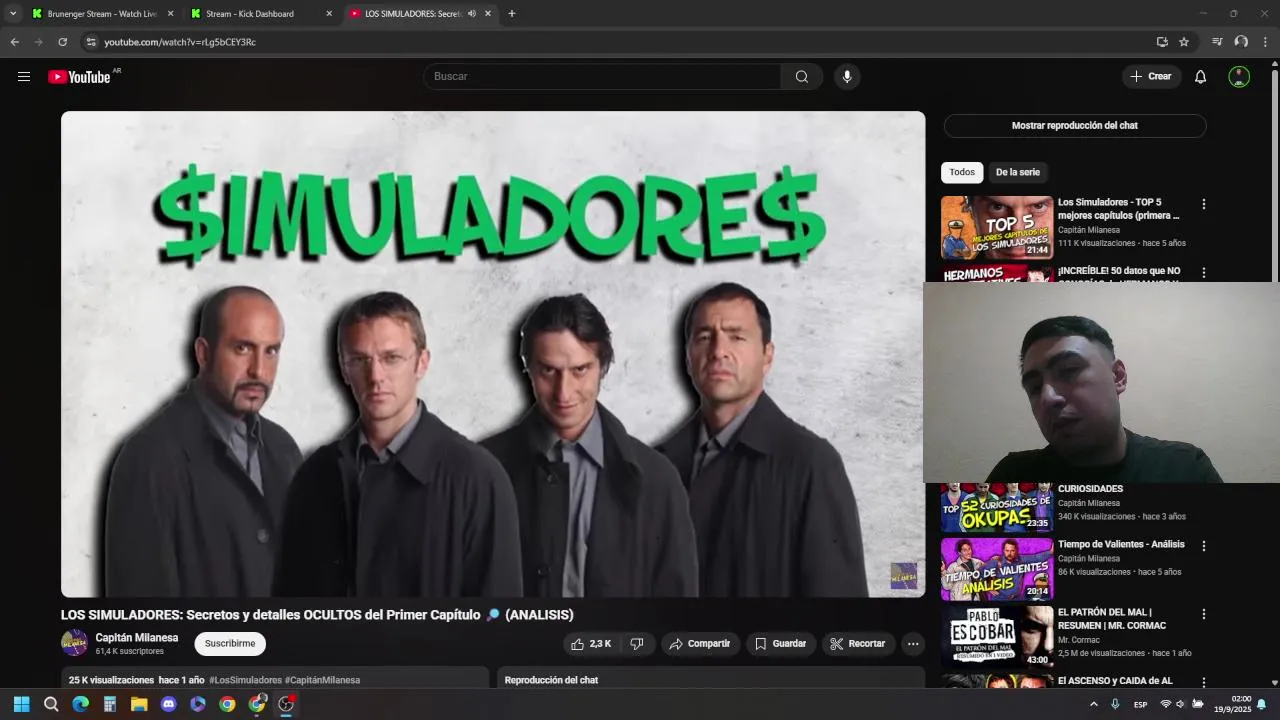Save the video with Guardar
Viewport: 1280px width, 720px height.
(x=781, y=644)
